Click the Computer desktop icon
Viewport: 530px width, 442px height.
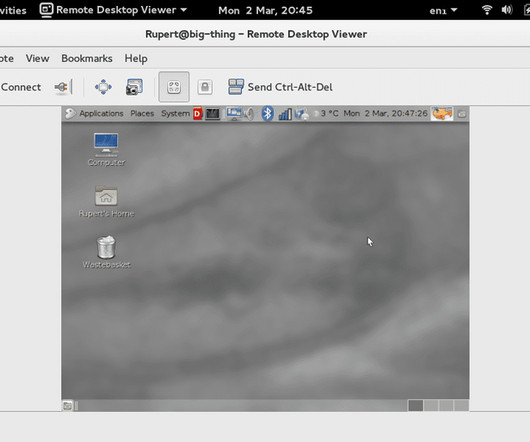(x=106, y=149)
